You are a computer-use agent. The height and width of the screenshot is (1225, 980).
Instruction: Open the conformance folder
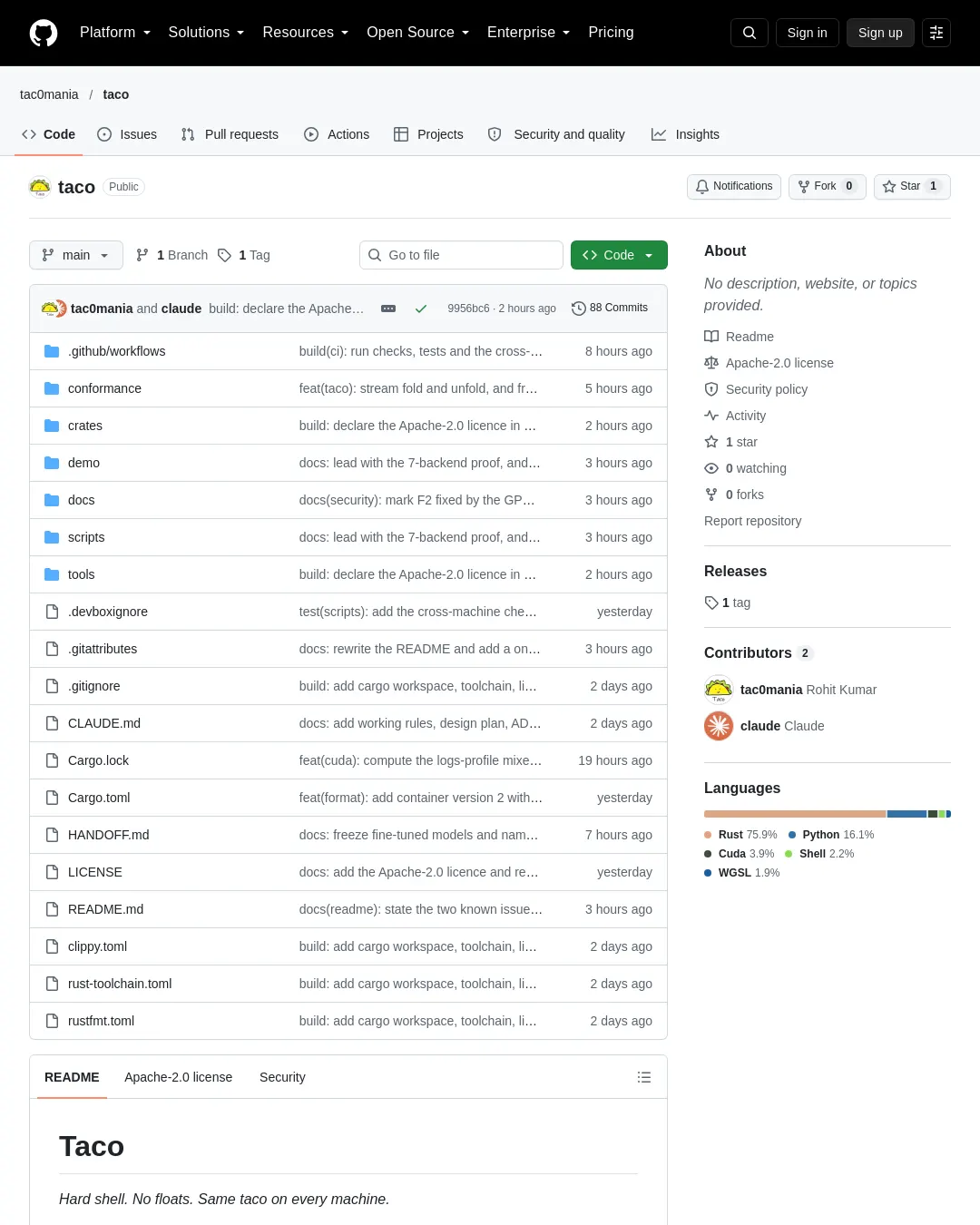(x=104, y=388)
